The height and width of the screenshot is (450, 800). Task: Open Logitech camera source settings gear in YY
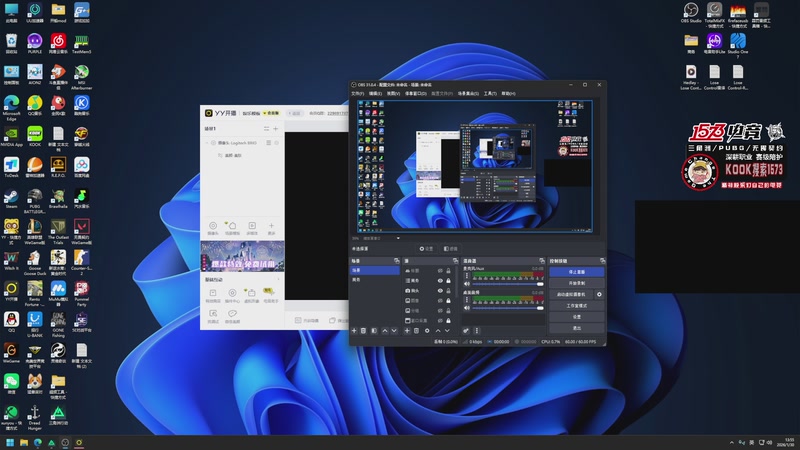coord(277,143)
